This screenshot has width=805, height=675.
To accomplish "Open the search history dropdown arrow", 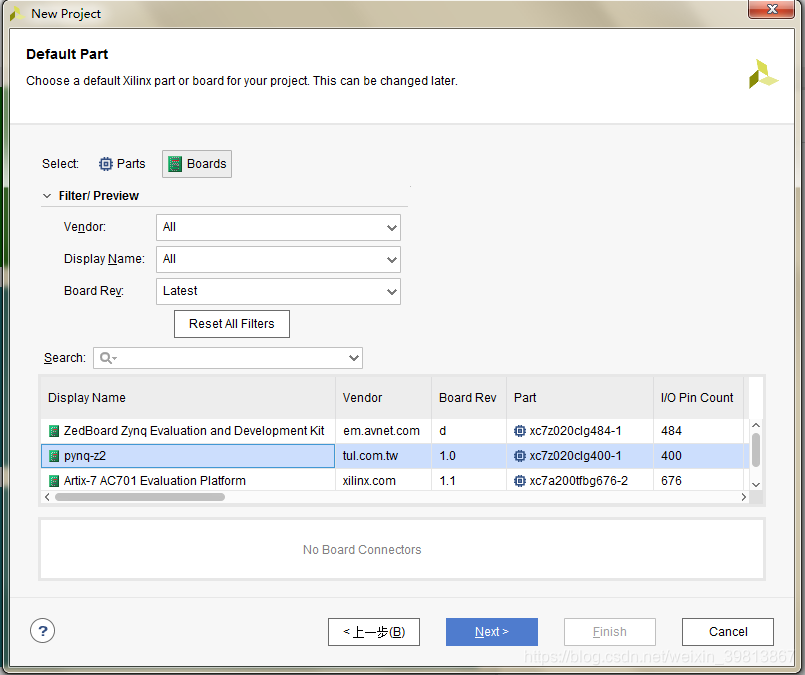I will 354,358.
